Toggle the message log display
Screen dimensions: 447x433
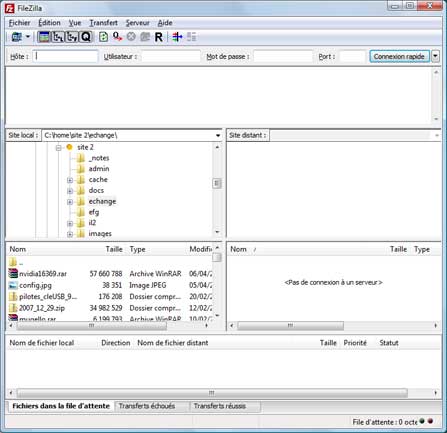(44, 37)
